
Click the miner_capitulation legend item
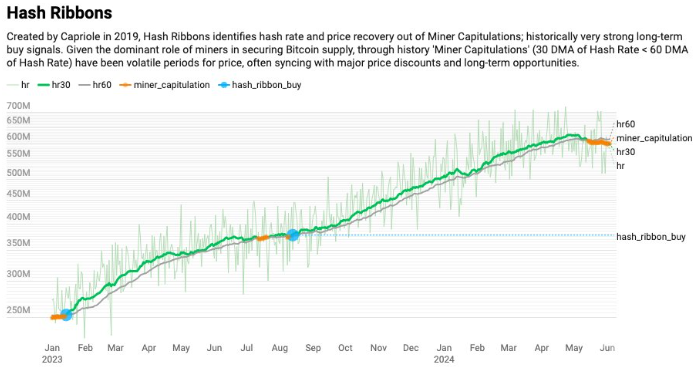point(165,85)
